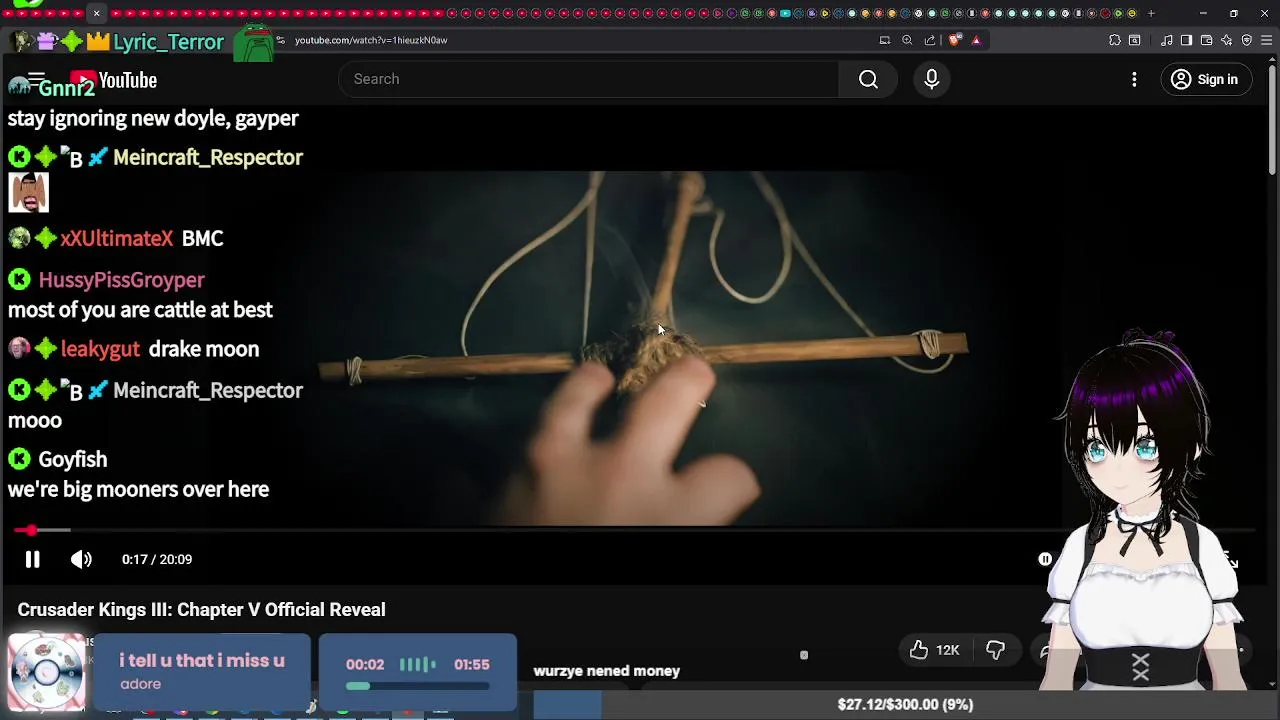The width and height of the screenshot is (1280, 720).
Task: Open the YouTube settings three-dot menu
Action: click(x=1134, y=79)
